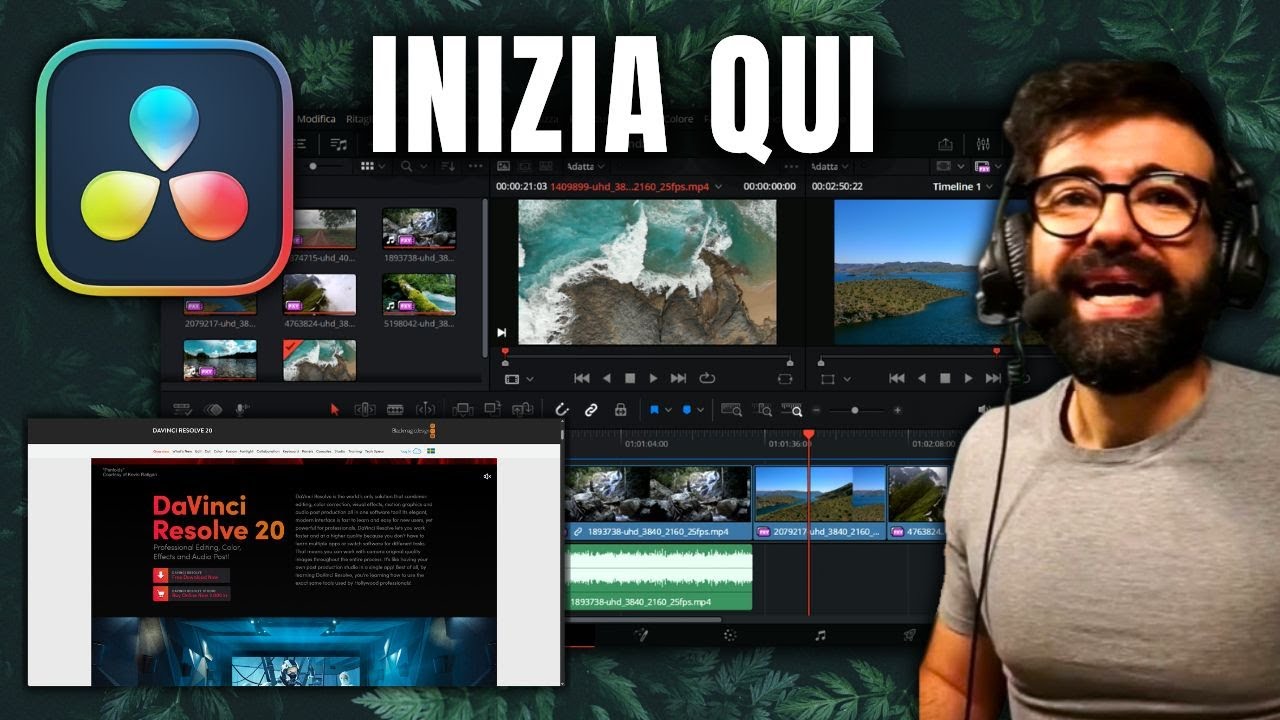Add a blue flag to clip

click(655, 409)
